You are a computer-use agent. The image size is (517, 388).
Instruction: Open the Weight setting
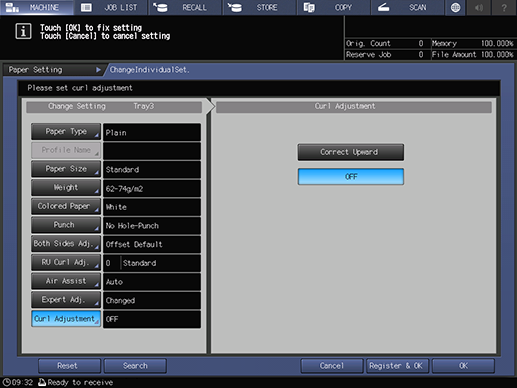point(66,188)
